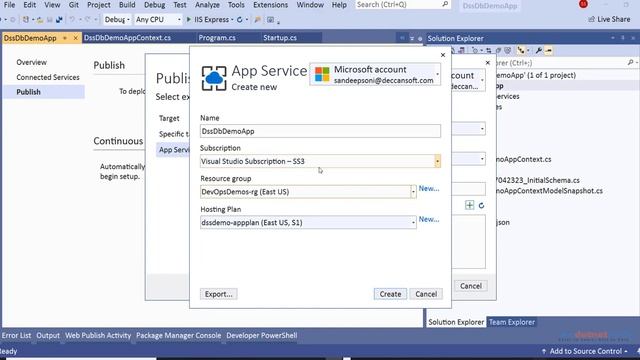
Task: Open the Error List tab
Action: [x=16, y=336]
